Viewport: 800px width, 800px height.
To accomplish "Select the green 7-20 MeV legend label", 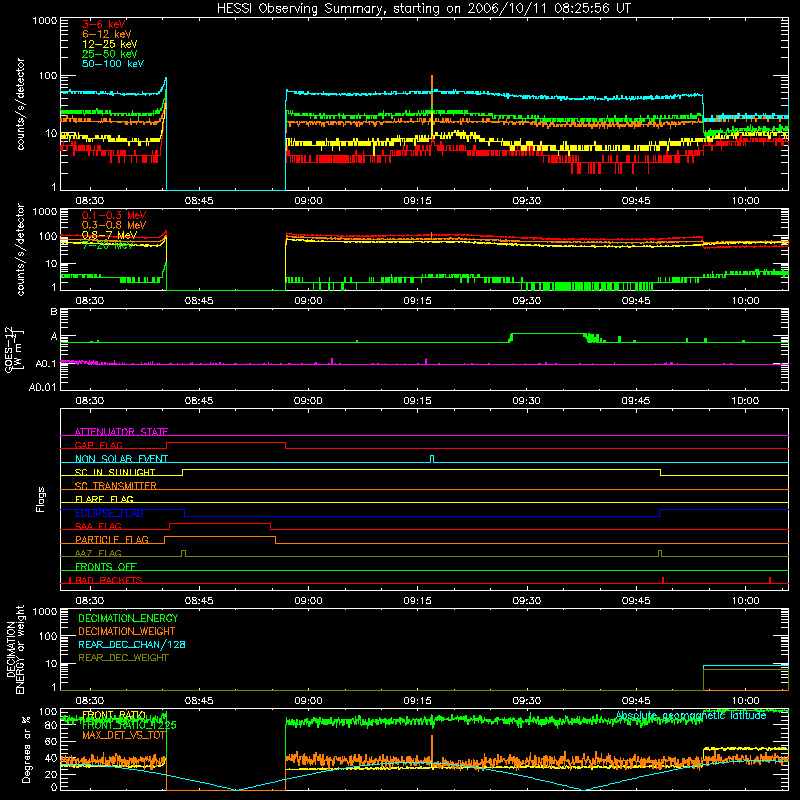I will coord(108,245).
